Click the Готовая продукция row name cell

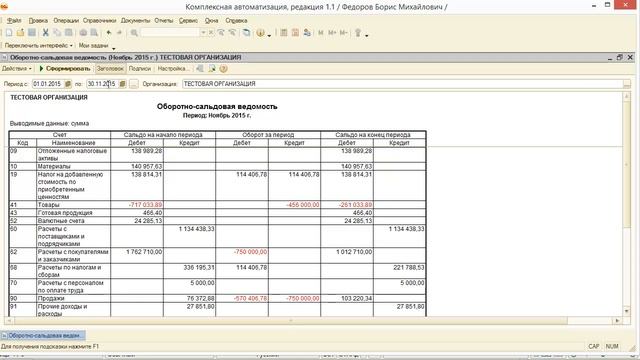pyautogui.click(x=73, y=213)
